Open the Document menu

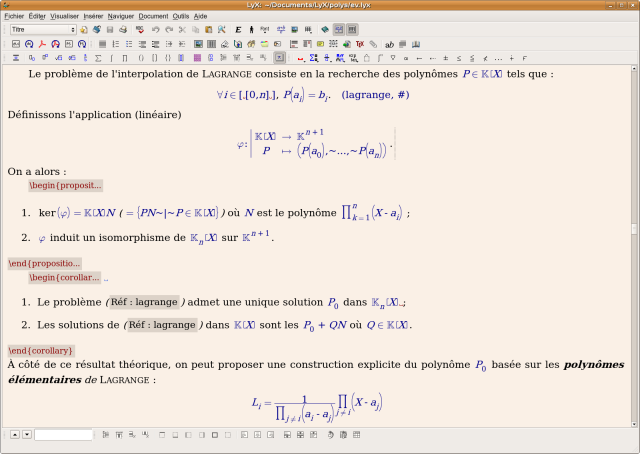click(x=153, y=17)
